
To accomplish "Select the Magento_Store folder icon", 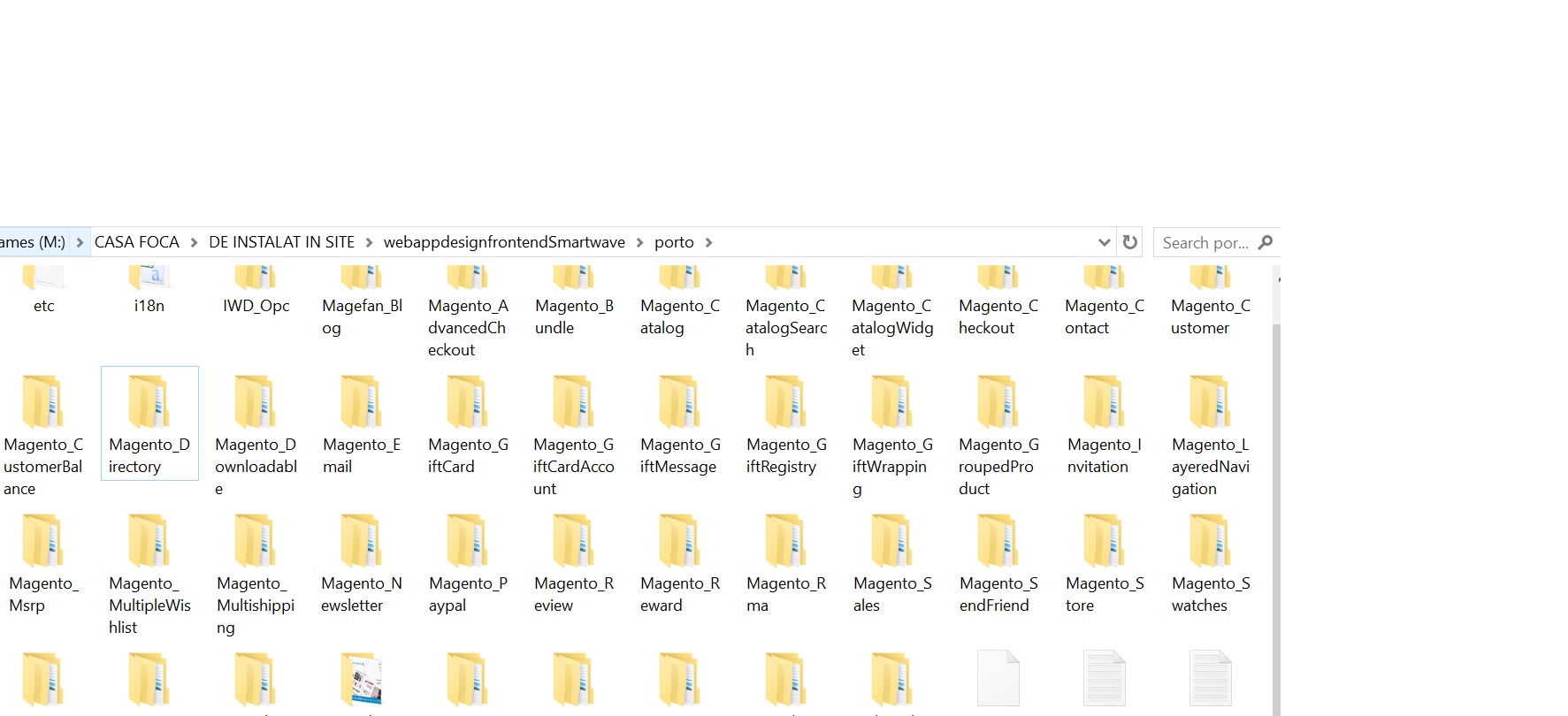I will click(1104, 540).
